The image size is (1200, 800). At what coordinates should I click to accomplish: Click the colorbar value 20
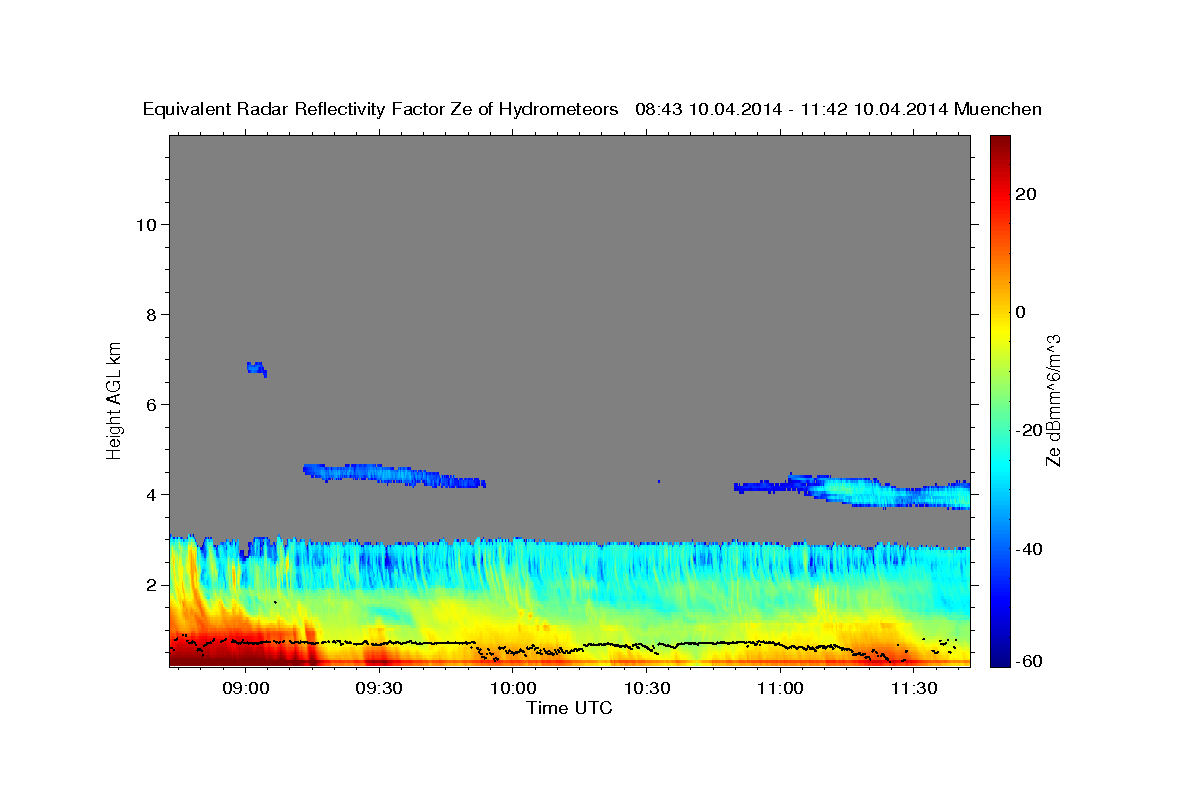click(1025, 194)
